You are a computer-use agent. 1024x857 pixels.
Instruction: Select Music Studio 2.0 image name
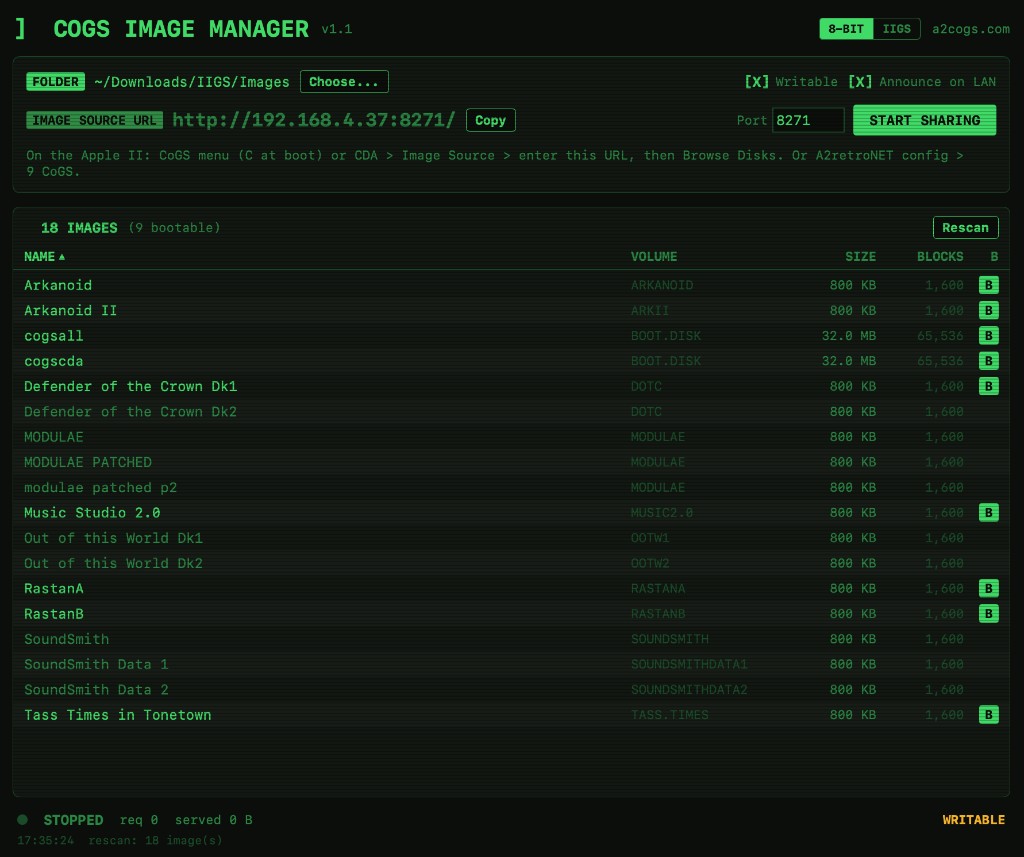point(92,513)
